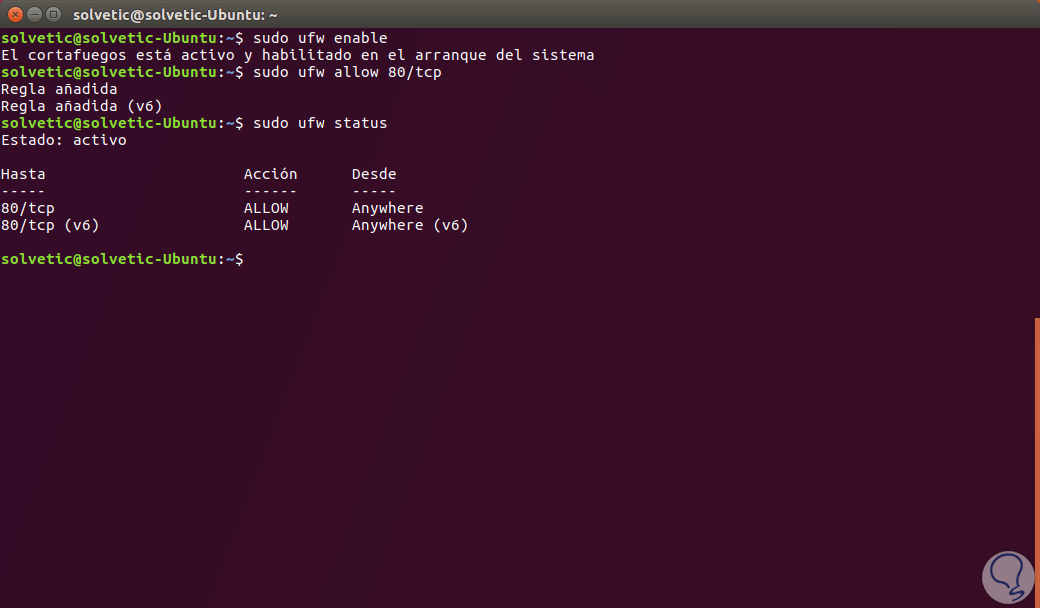Minimize the terminal window
Screen dimensions: 1040x608
click(33, 14)
